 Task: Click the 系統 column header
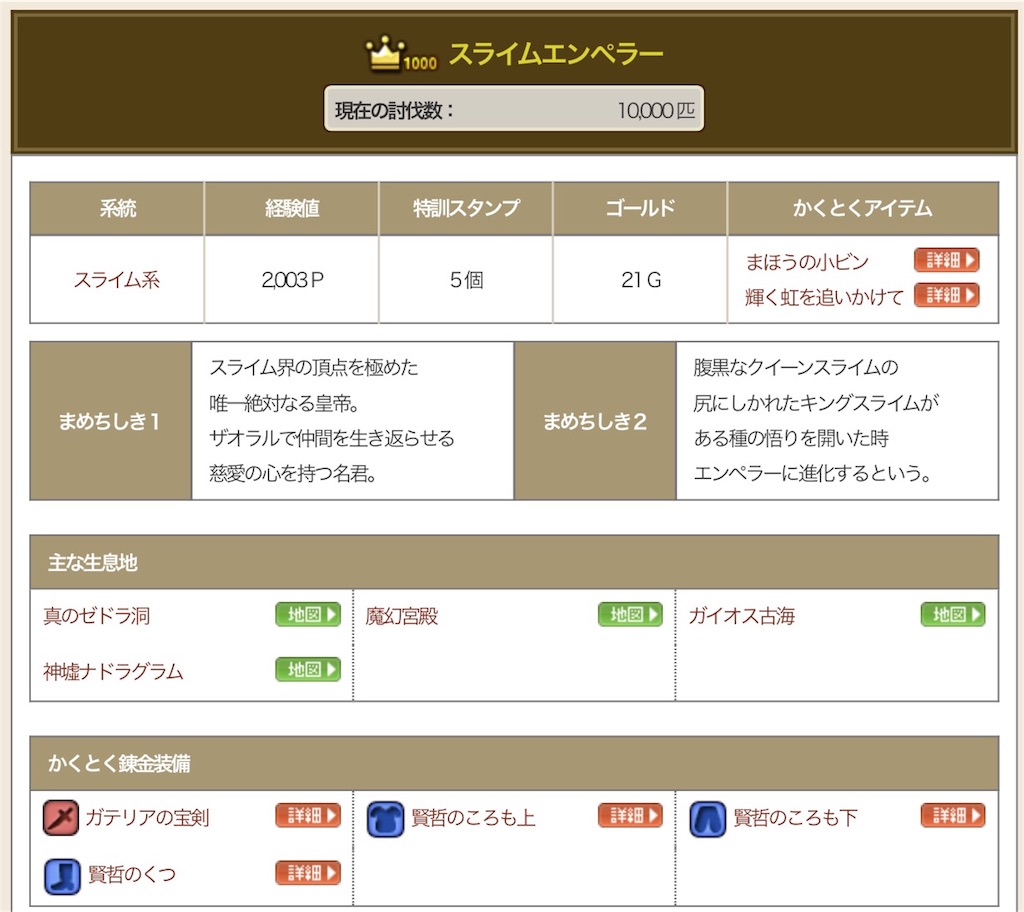118,208
